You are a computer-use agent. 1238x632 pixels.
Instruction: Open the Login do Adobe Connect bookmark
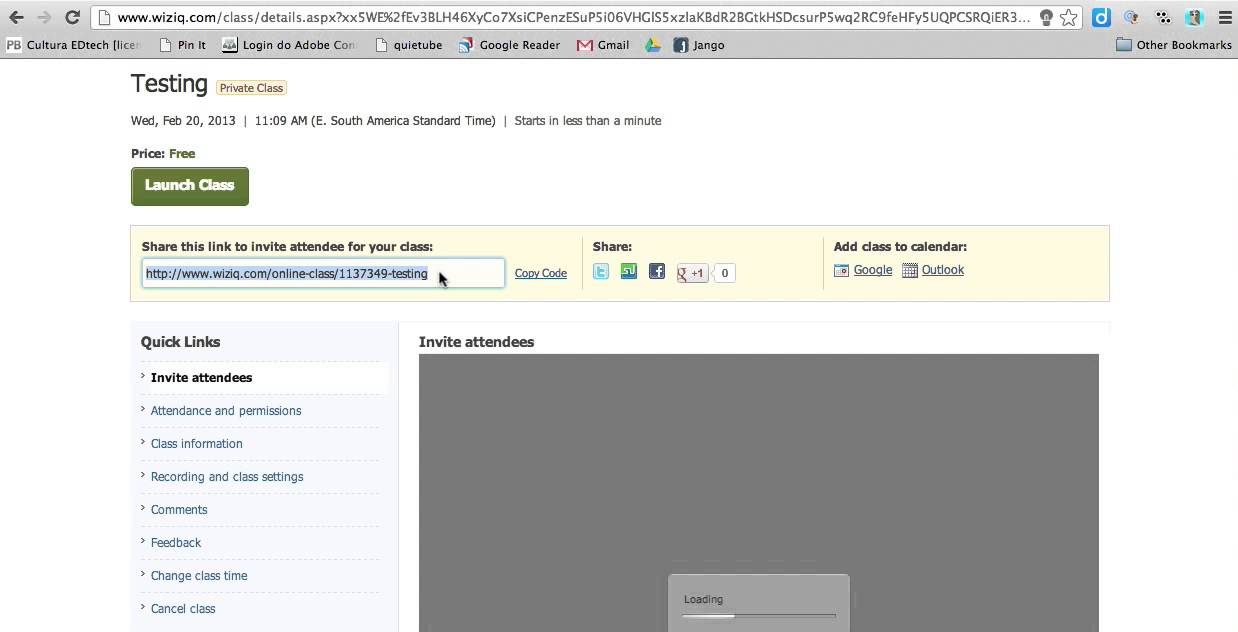(x=289, y=45)
